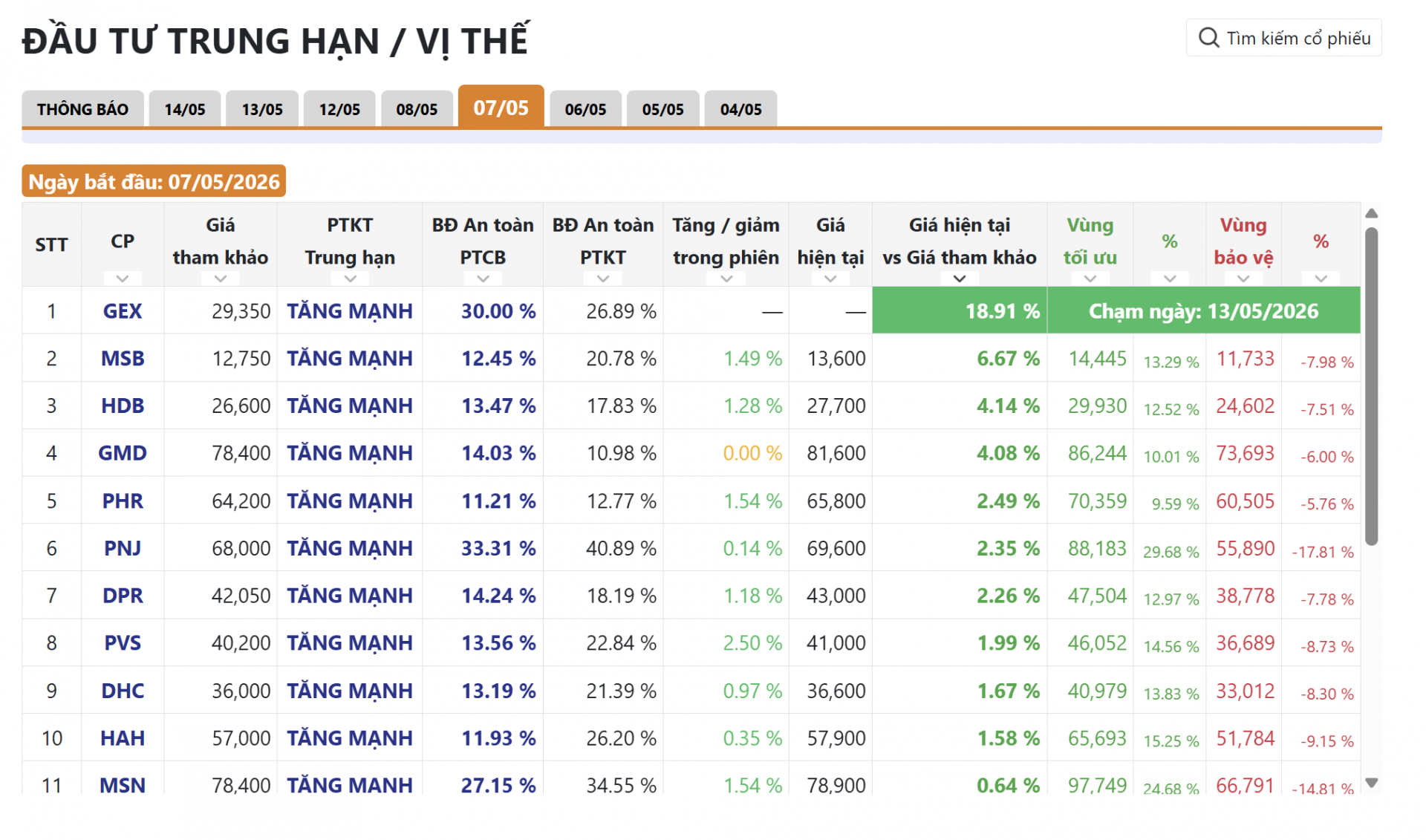Switch to the THÔNG BÁO tab
Image resolution: width=1426 pixels, height=840 pixels.
coord(82,109)
